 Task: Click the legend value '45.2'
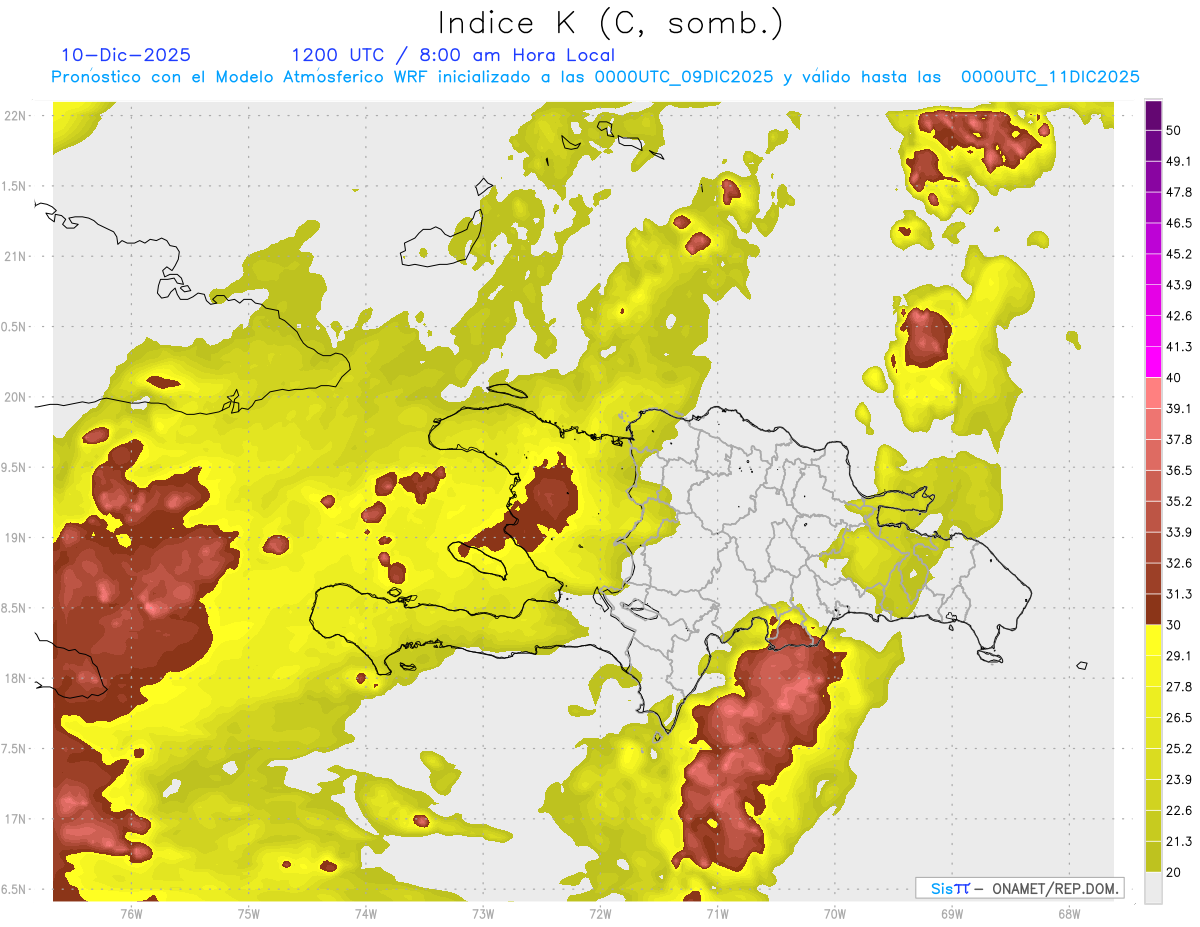pyautogui.click(x=1180, y=254)
